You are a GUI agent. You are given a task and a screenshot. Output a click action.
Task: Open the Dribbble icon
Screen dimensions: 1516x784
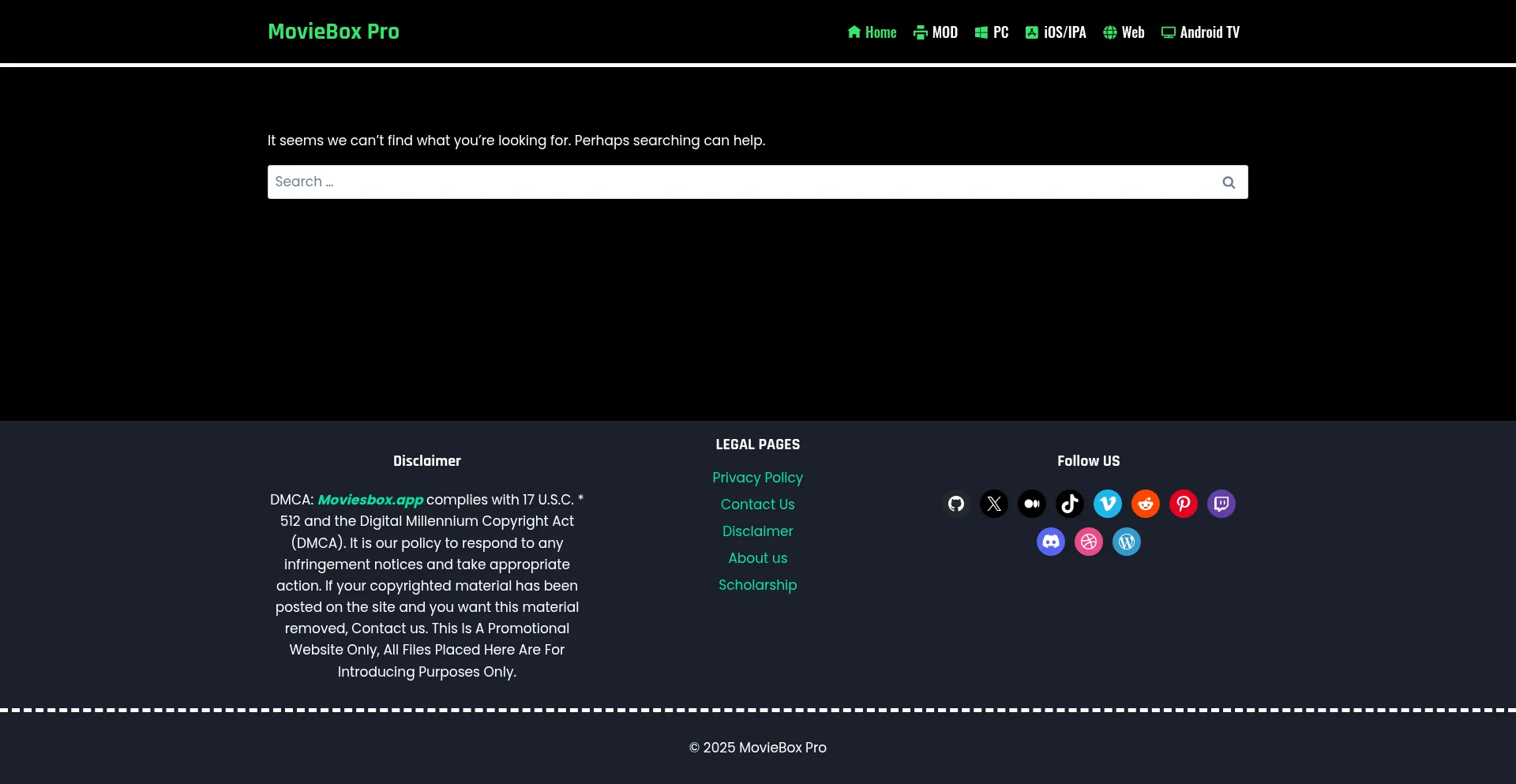click(1089, 542)
